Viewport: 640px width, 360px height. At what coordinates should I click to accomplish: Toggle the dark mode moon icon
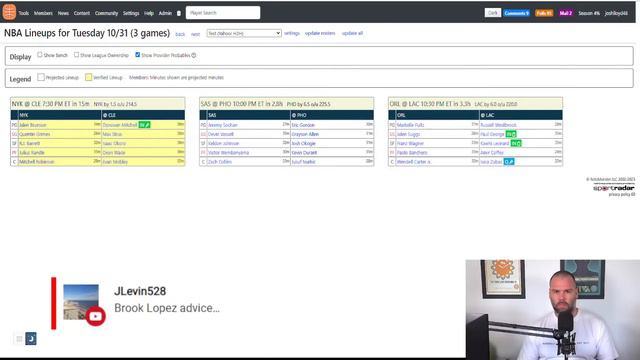[x=31, y=338]
